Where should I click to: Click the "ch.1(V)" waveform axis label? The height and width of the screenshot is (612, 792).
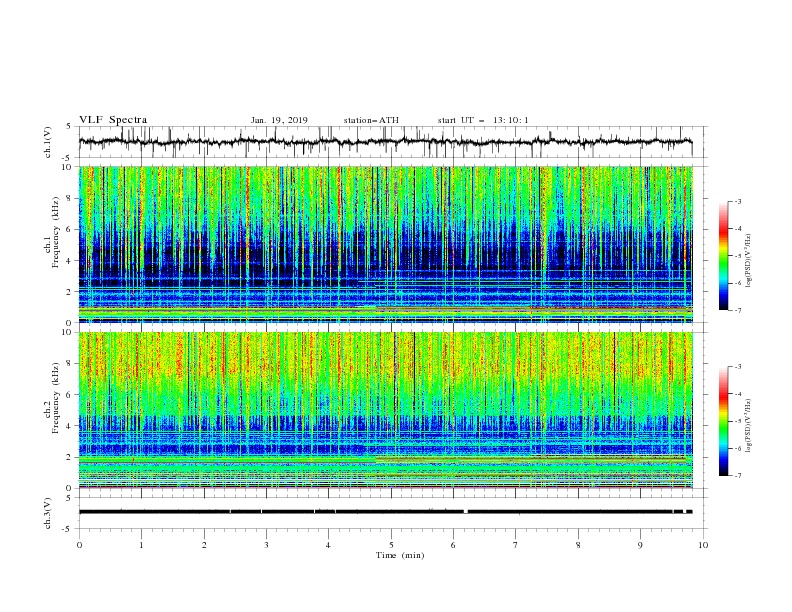48,142
